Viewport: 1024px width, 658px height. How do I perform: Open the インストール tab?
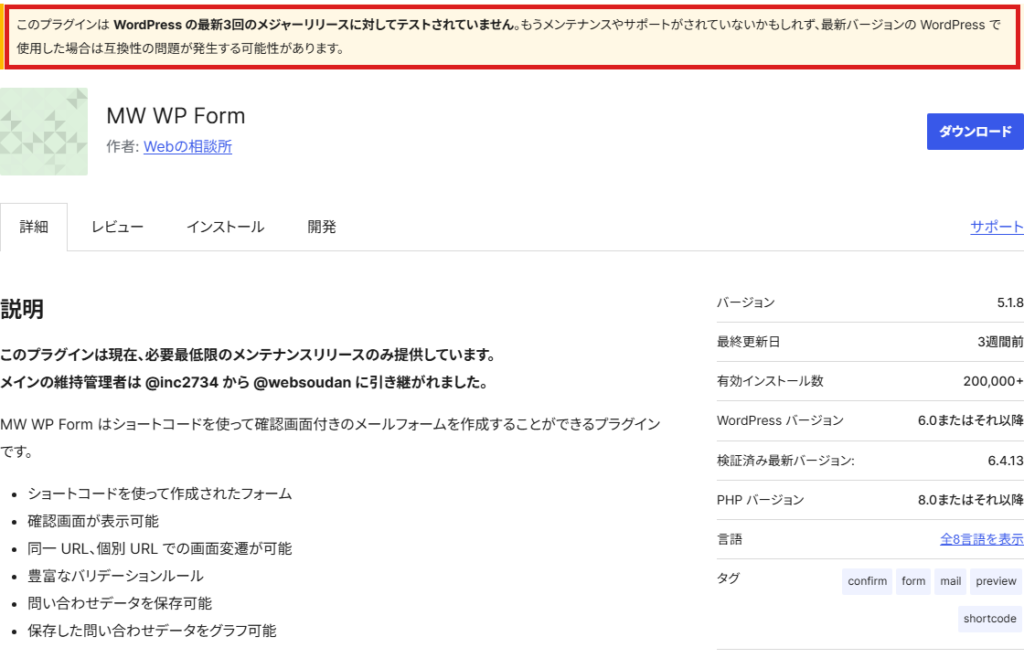click(225, 227)
